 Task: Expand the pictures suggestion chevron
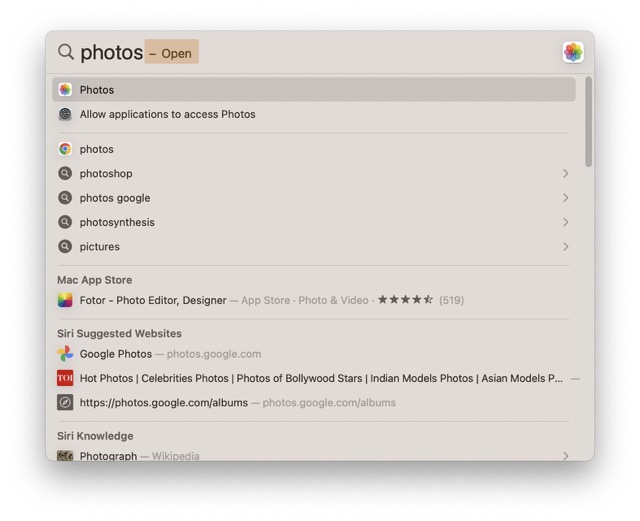pyautogui.click(x=565, y=247)
